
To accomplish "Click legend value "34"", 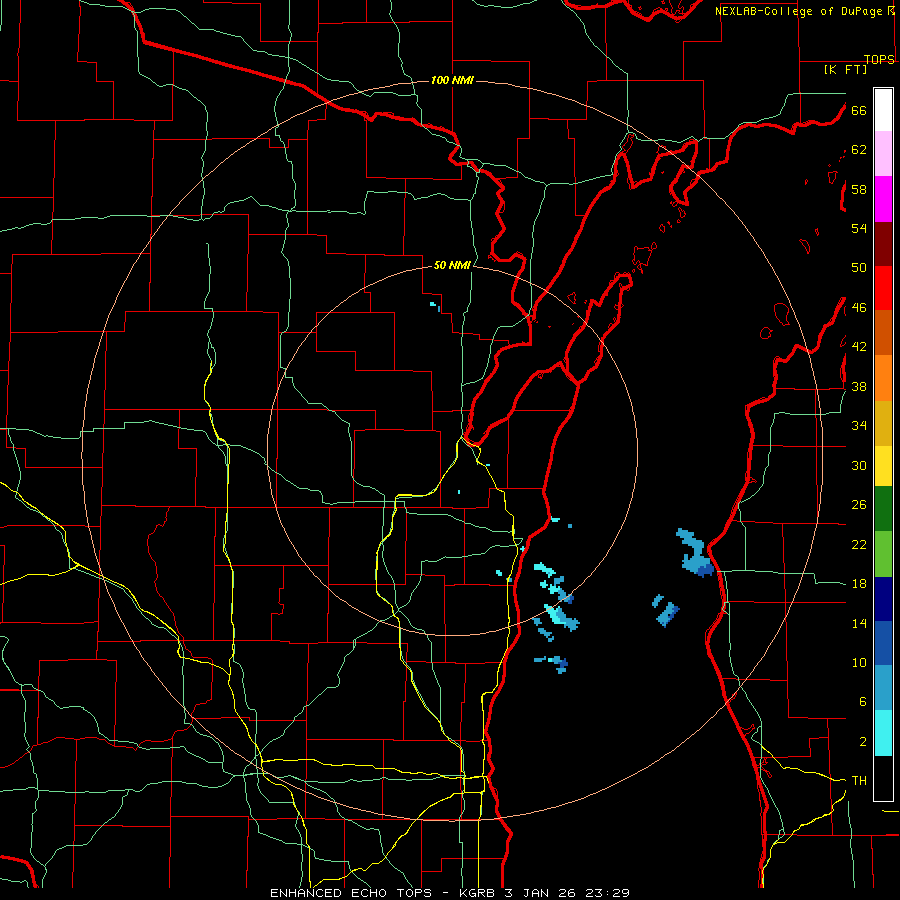I will pos(859,426).
